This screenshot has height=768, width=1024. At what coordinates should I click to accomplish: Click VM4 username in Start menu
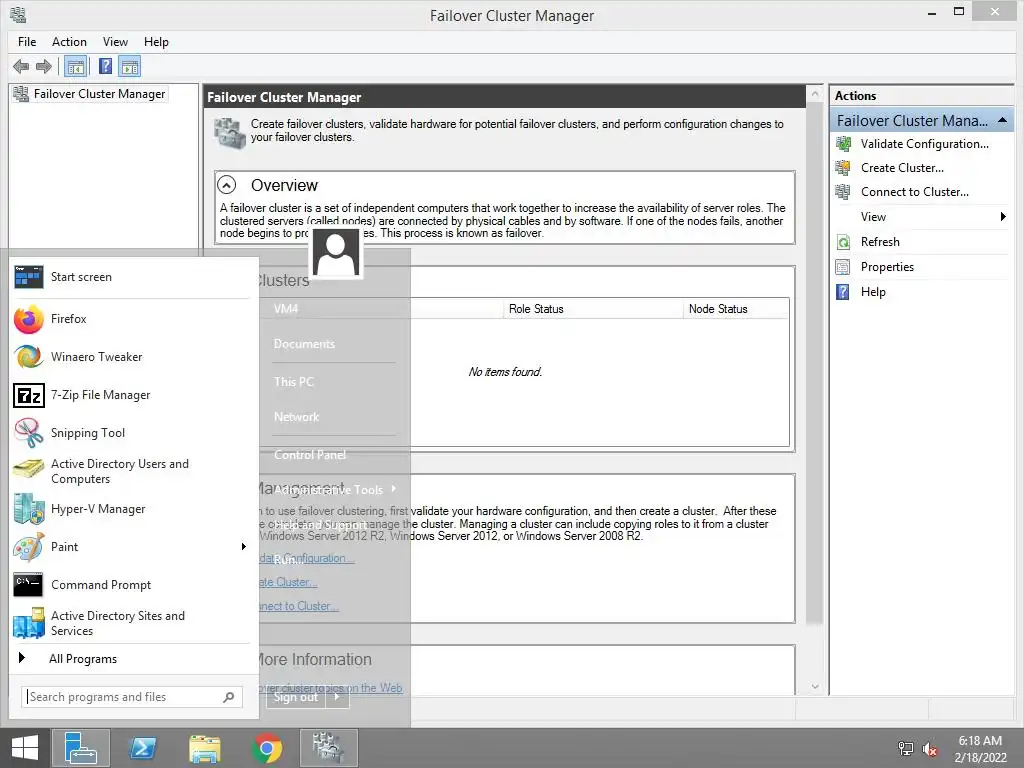pos(286,309)
